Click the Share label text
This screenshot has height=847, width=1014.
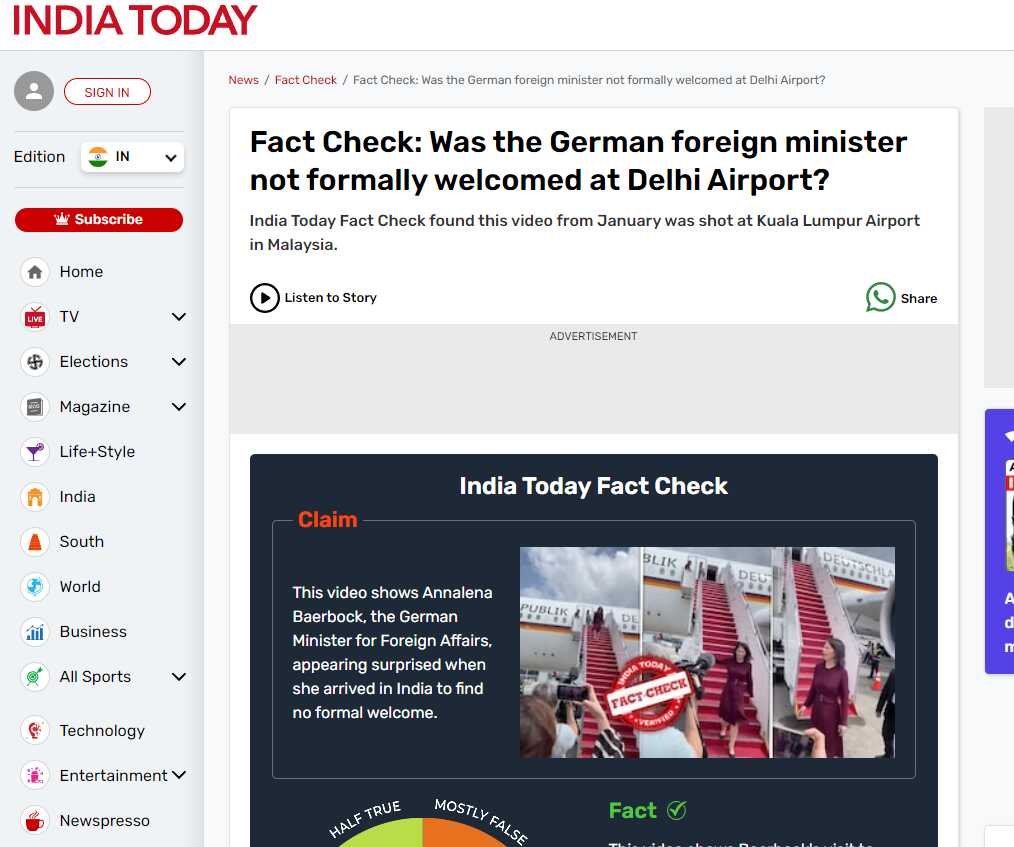[919, 299]
